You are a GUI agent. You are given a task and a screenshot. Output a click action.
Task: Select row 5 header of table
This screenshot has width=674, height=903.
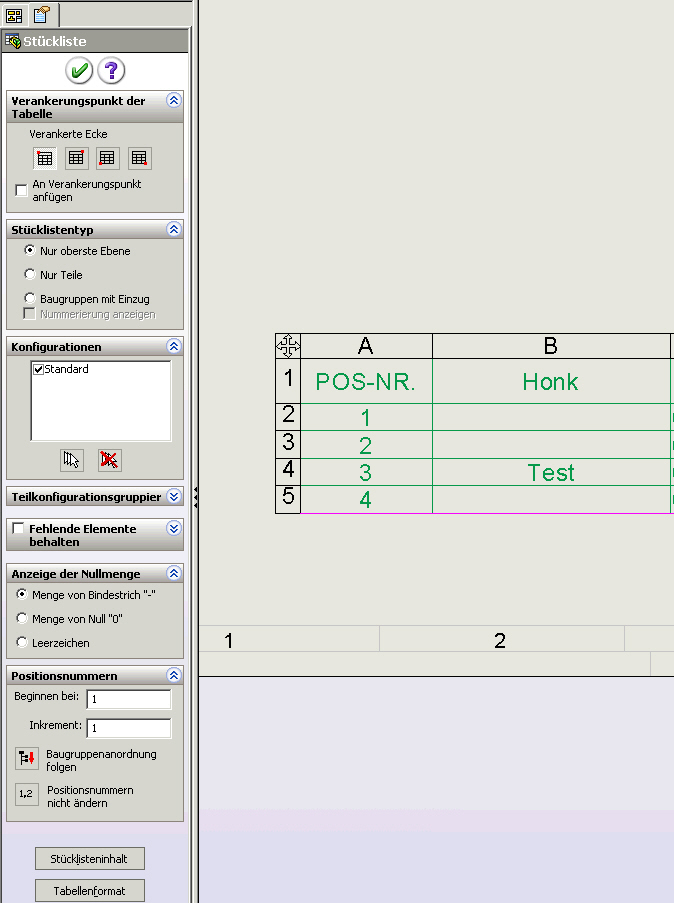coord(288,499)
